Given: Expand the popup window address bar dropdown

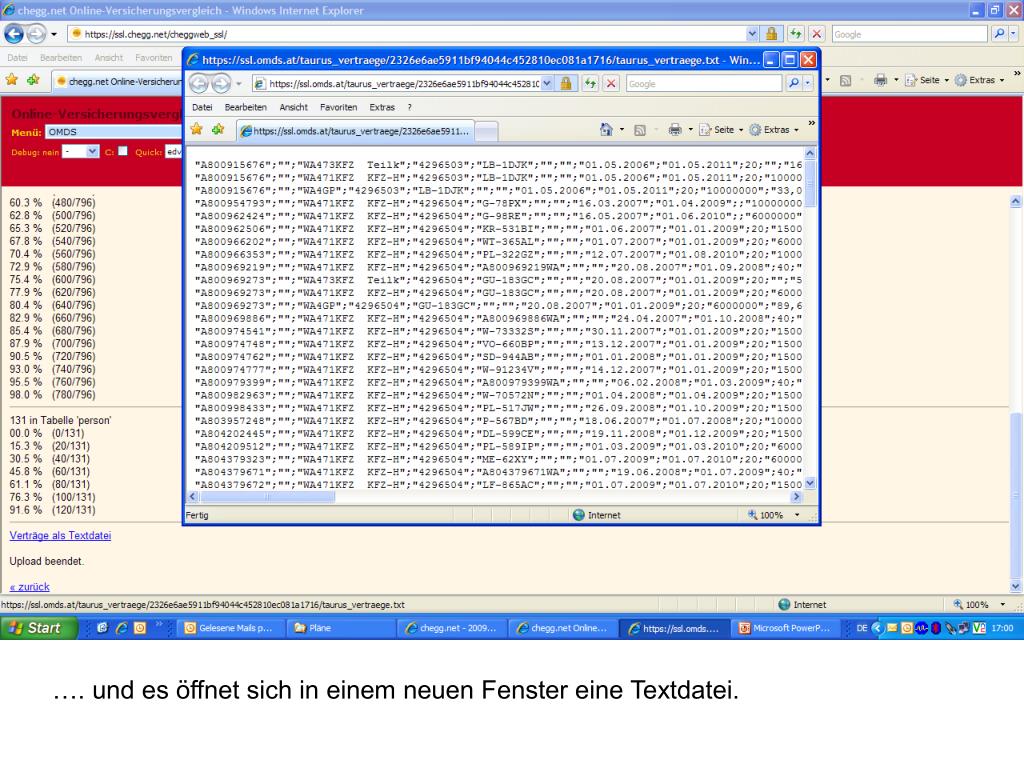Looking at the screenshot, I should 547,84.
